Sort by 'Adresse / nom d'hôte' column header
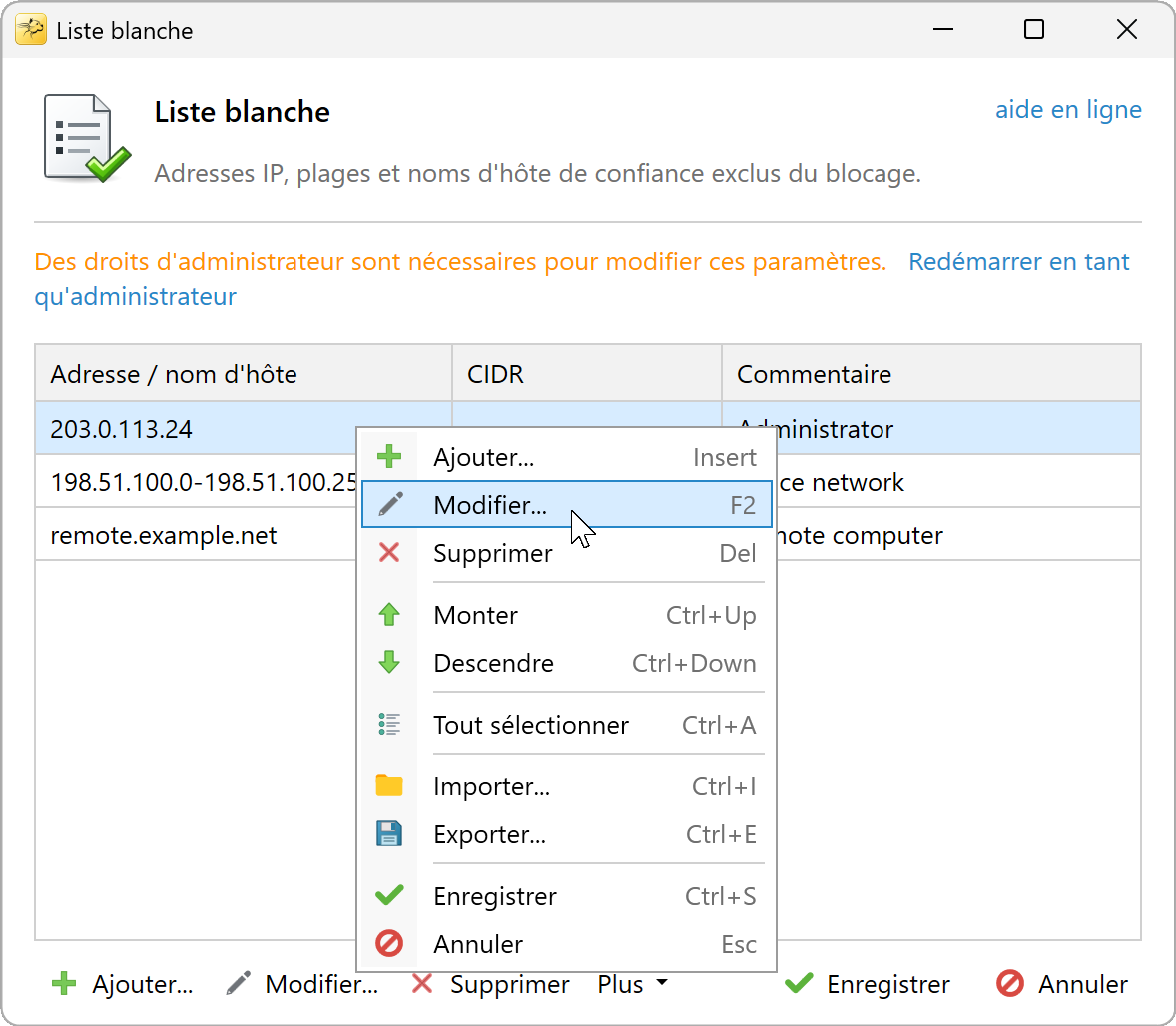Screen dimensions: 1176x1026 (x=243, y=373)
